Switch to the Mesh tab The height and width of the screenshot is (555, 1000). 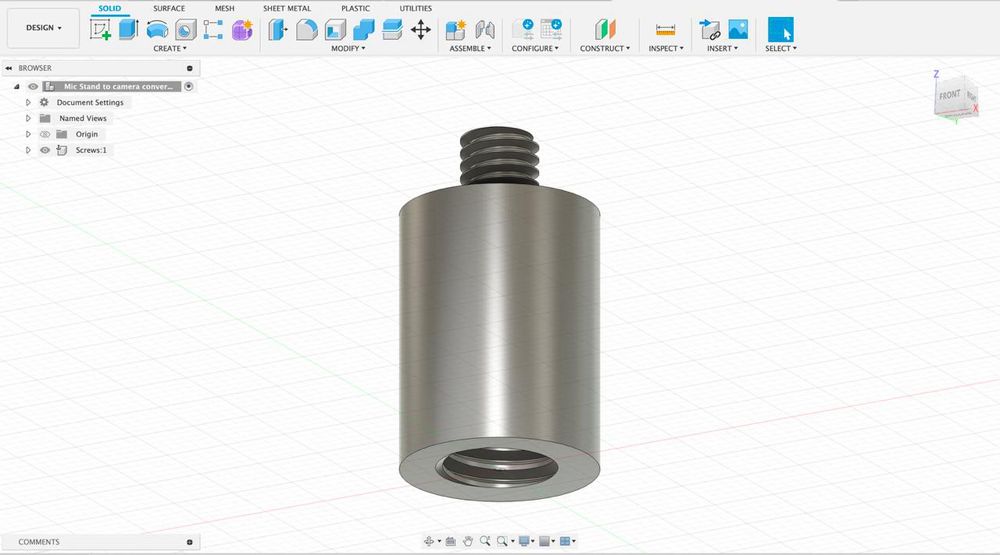pyautogui.click(x=224, y=8)
